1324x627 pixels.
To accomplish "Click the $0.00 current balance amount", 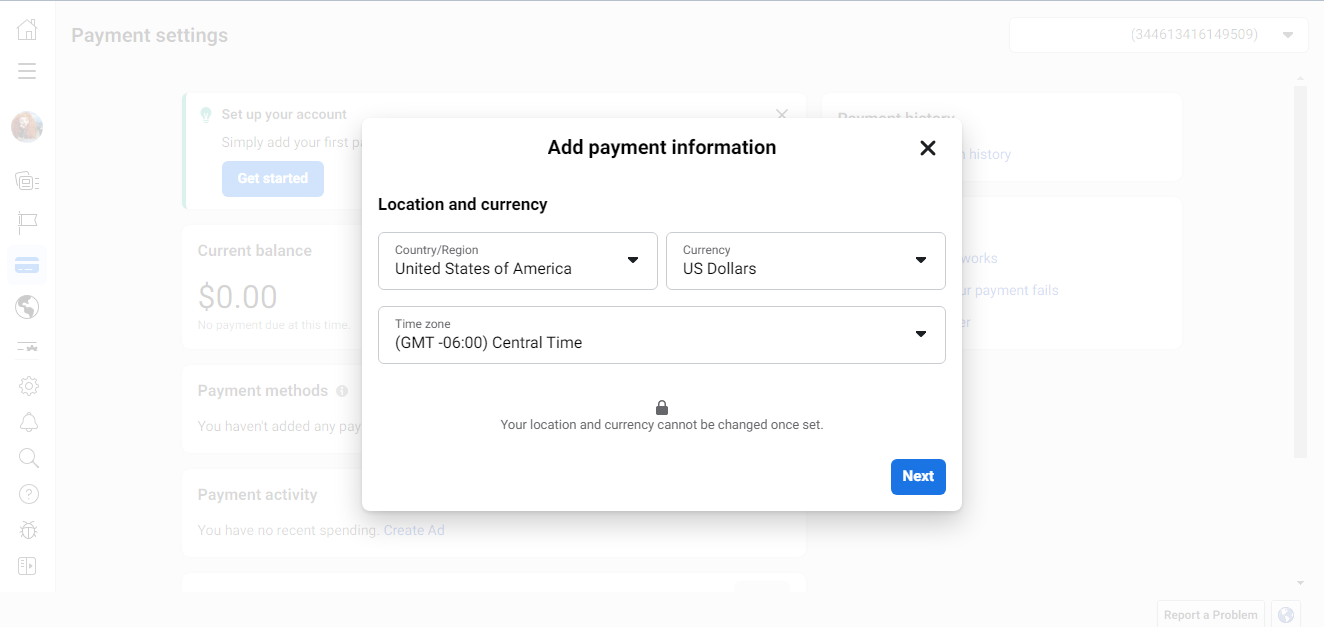I will pyautogui.click(x=237, y=297).
